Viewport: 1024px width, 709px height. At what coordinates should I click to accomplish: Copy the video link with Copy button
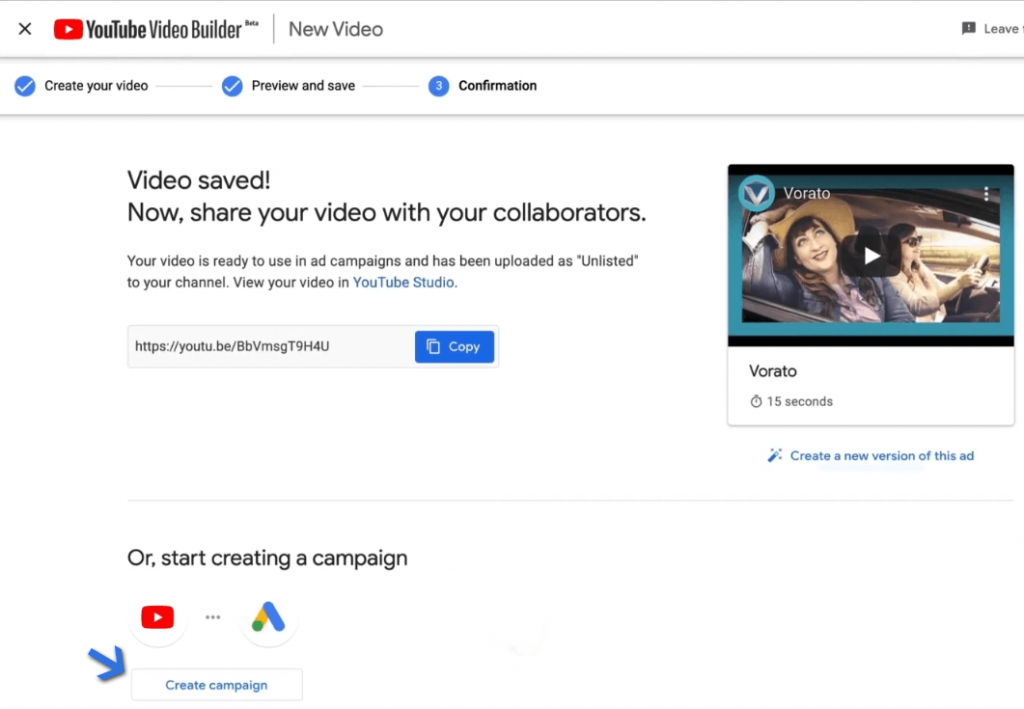tap(455, 347)
